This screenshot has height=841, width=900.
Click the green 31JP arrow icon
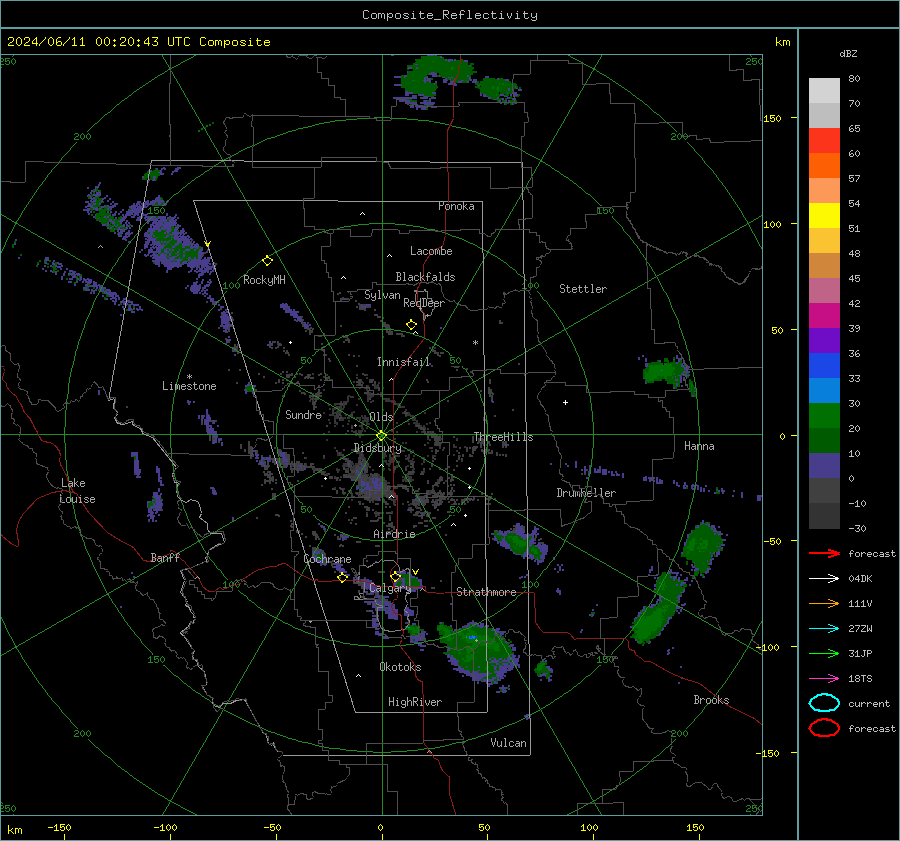point(824,653)
